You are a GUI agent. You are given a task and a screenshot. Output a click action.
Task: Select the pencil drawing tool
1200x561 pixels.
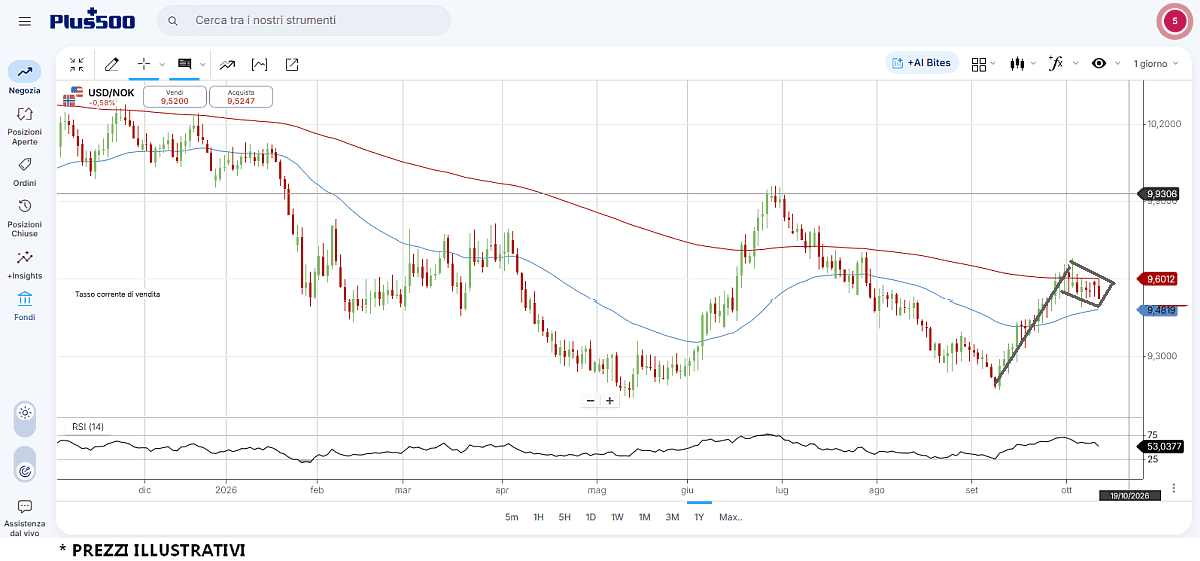111,64
